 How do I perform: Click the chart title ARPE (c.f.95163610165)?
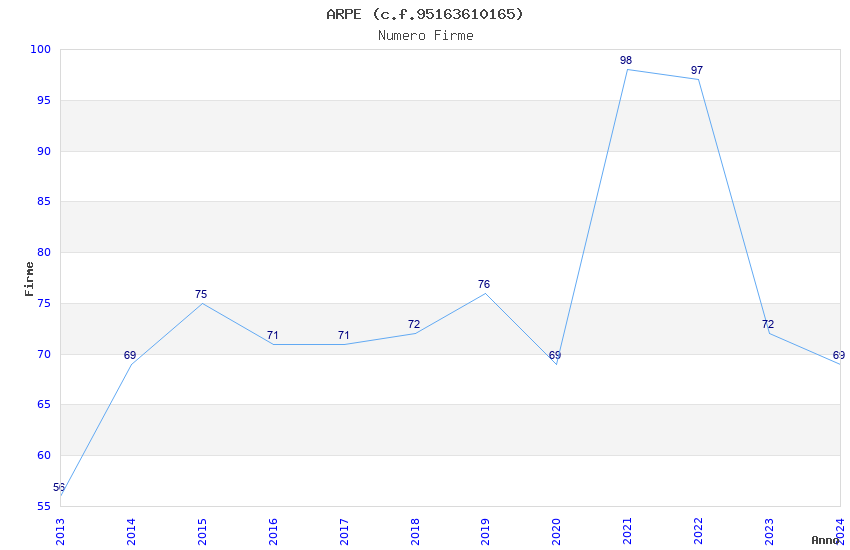(425, 14)
